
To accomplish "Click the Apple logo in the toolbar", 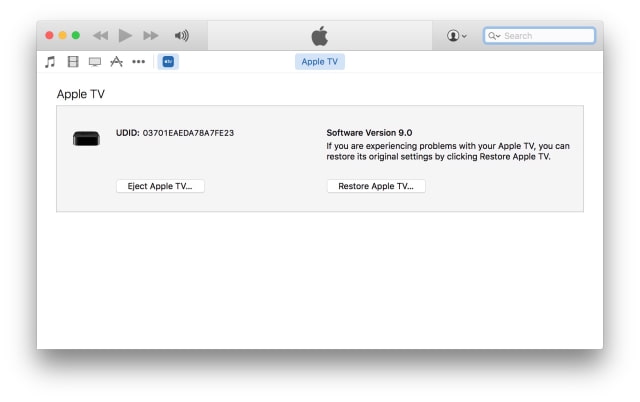I will [320, 36].
